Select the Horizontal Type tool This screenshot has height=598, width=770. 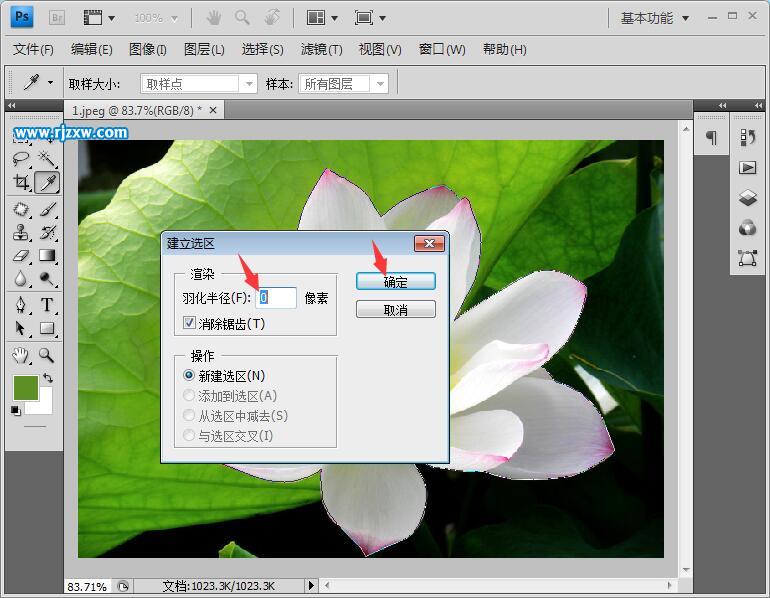click(47, 305)
